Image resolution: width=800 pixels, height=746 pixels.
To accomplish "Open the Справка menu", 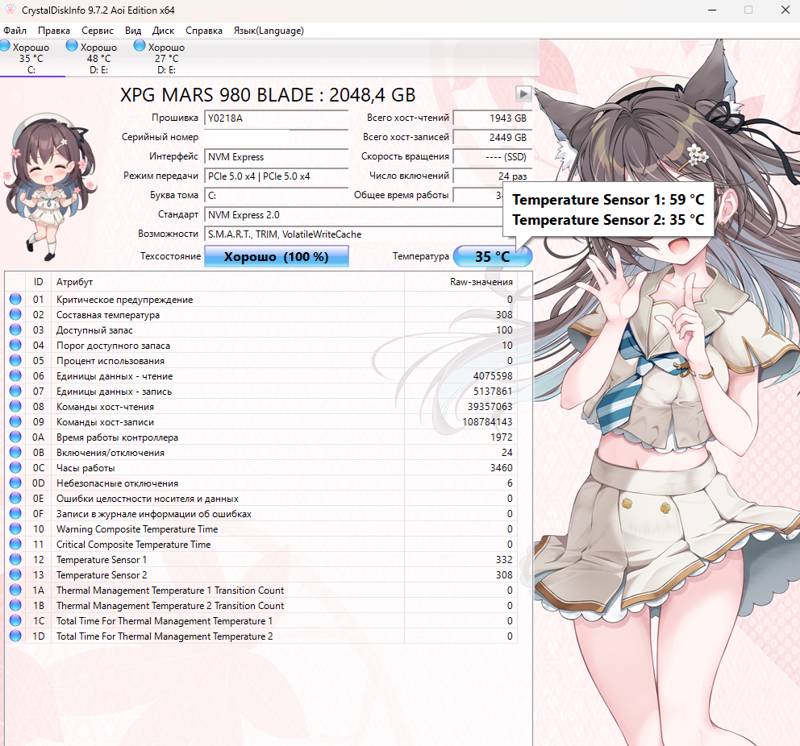I will pos(204,31).
